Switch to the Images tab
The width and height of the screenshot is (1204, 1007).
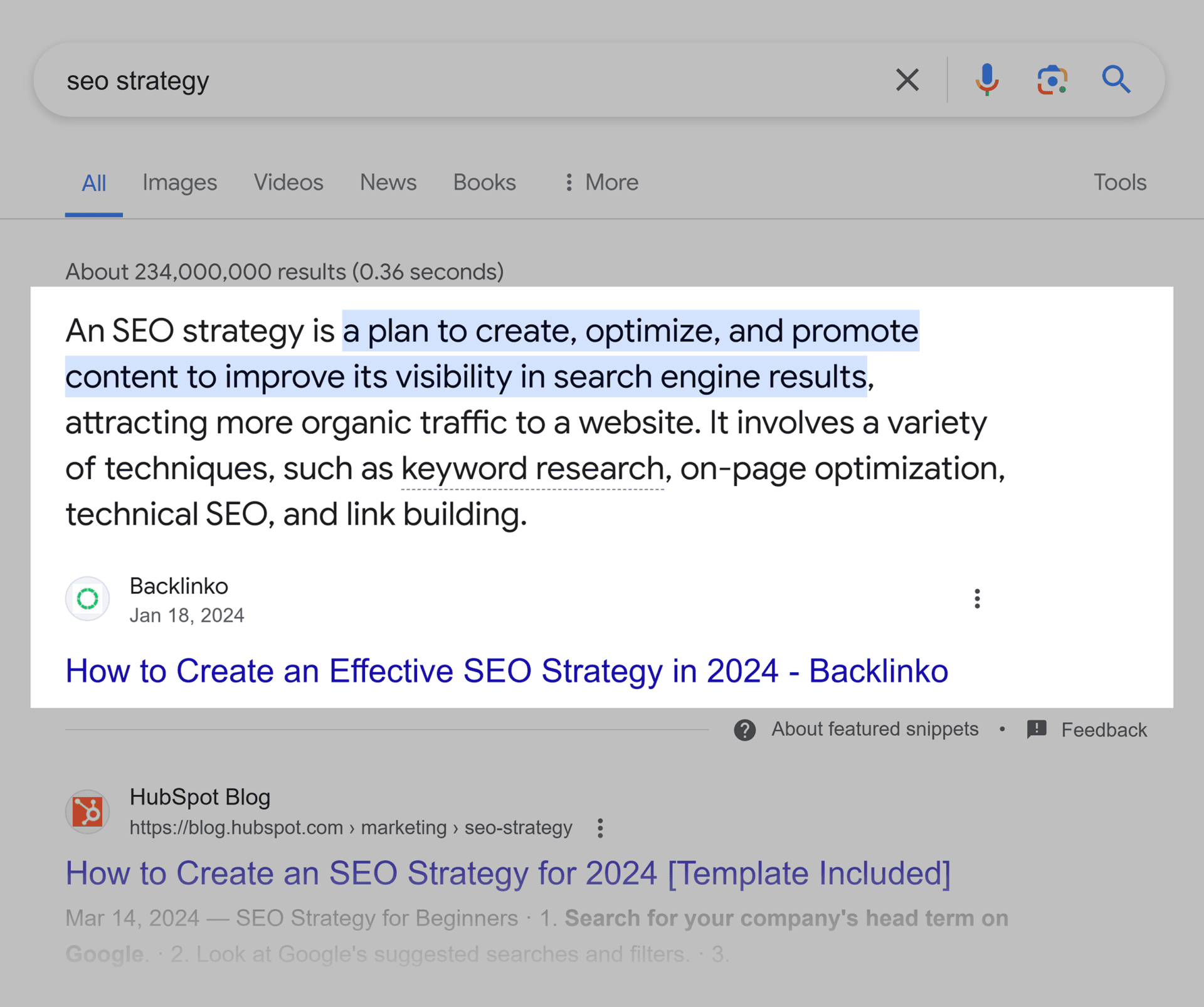click(179, 182)
